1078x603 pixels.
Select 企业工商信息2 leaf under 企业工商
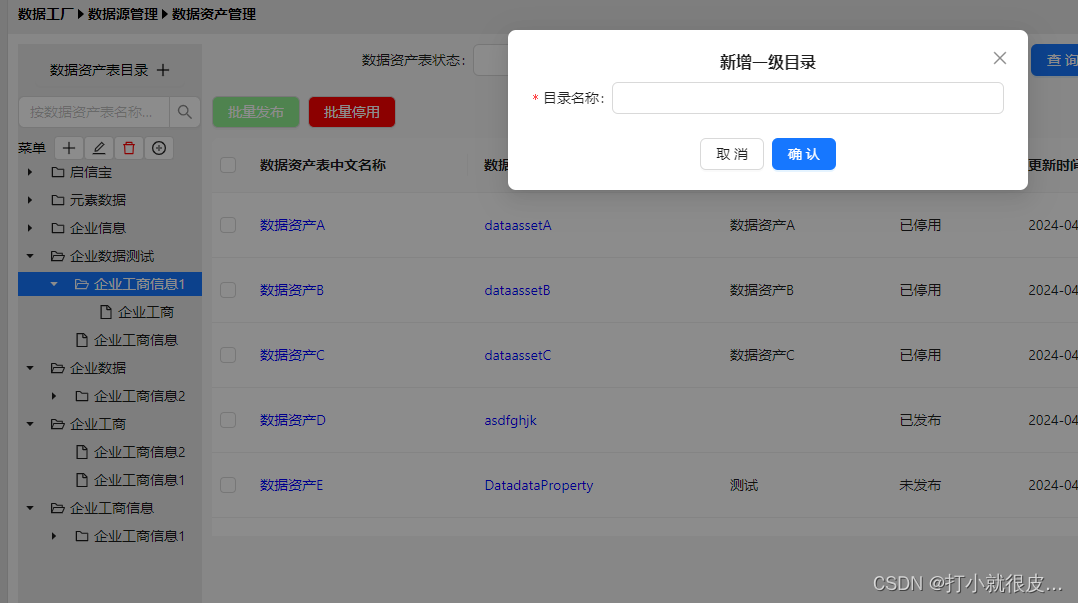[x=140, y=452]
